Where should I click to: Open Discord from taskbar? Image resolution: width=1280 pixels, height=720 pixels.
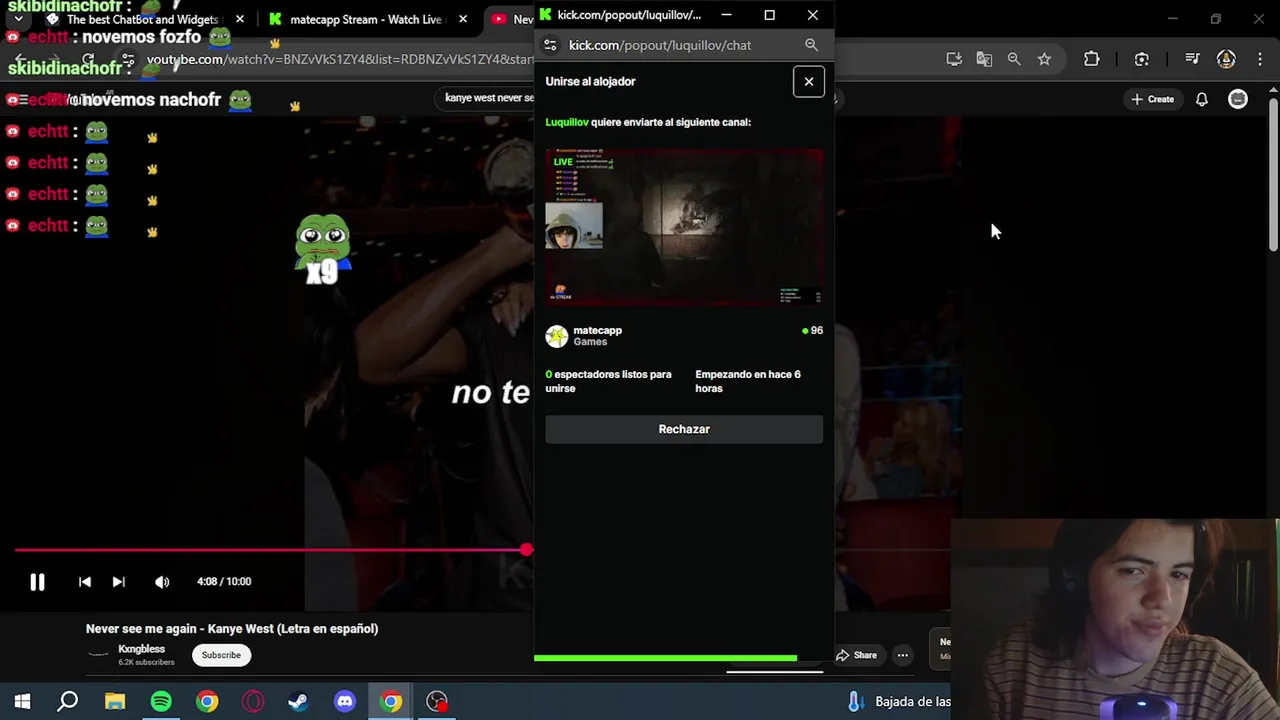(345, 702)
